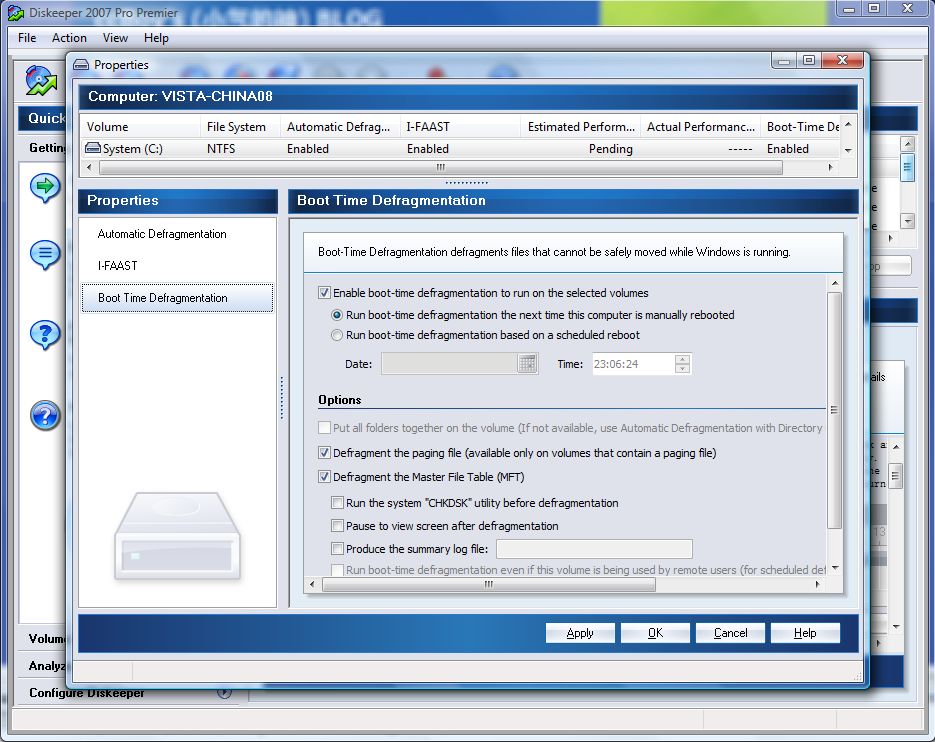Select run based on scheduled reboot option
This screenshot has height=742, width=935.
[x=337, y=335]
